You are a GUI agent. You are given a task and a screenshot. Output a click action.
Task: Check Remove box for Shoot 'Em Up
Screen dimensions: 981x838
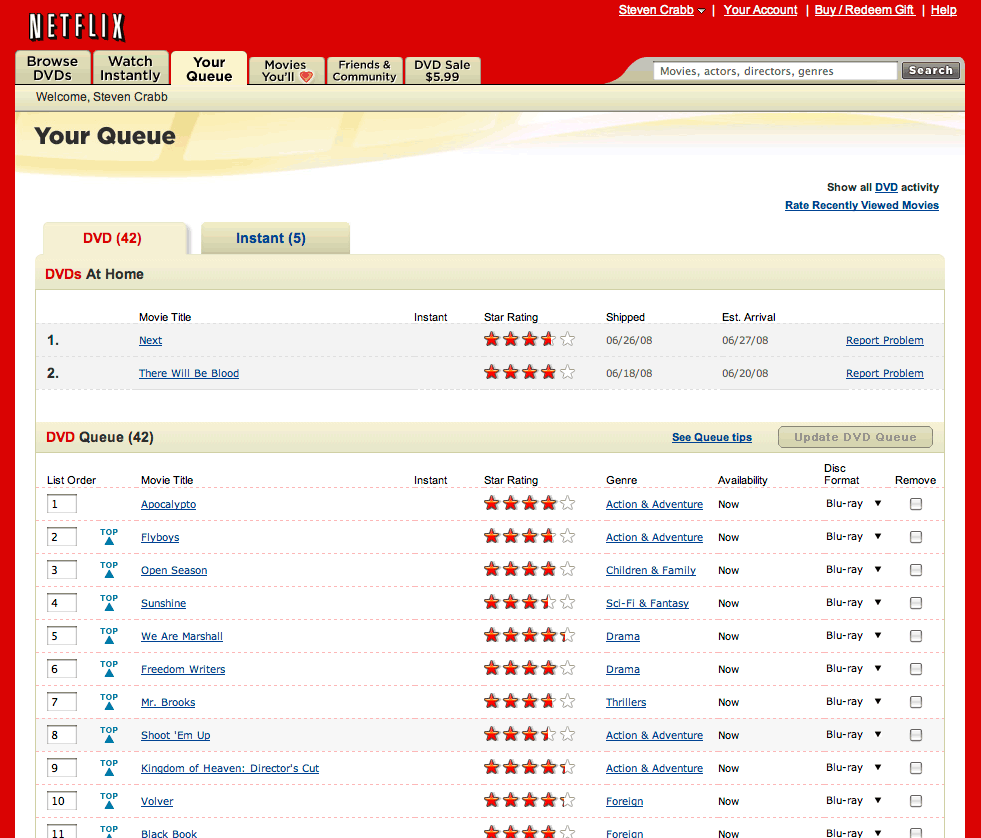click(916, 735)
